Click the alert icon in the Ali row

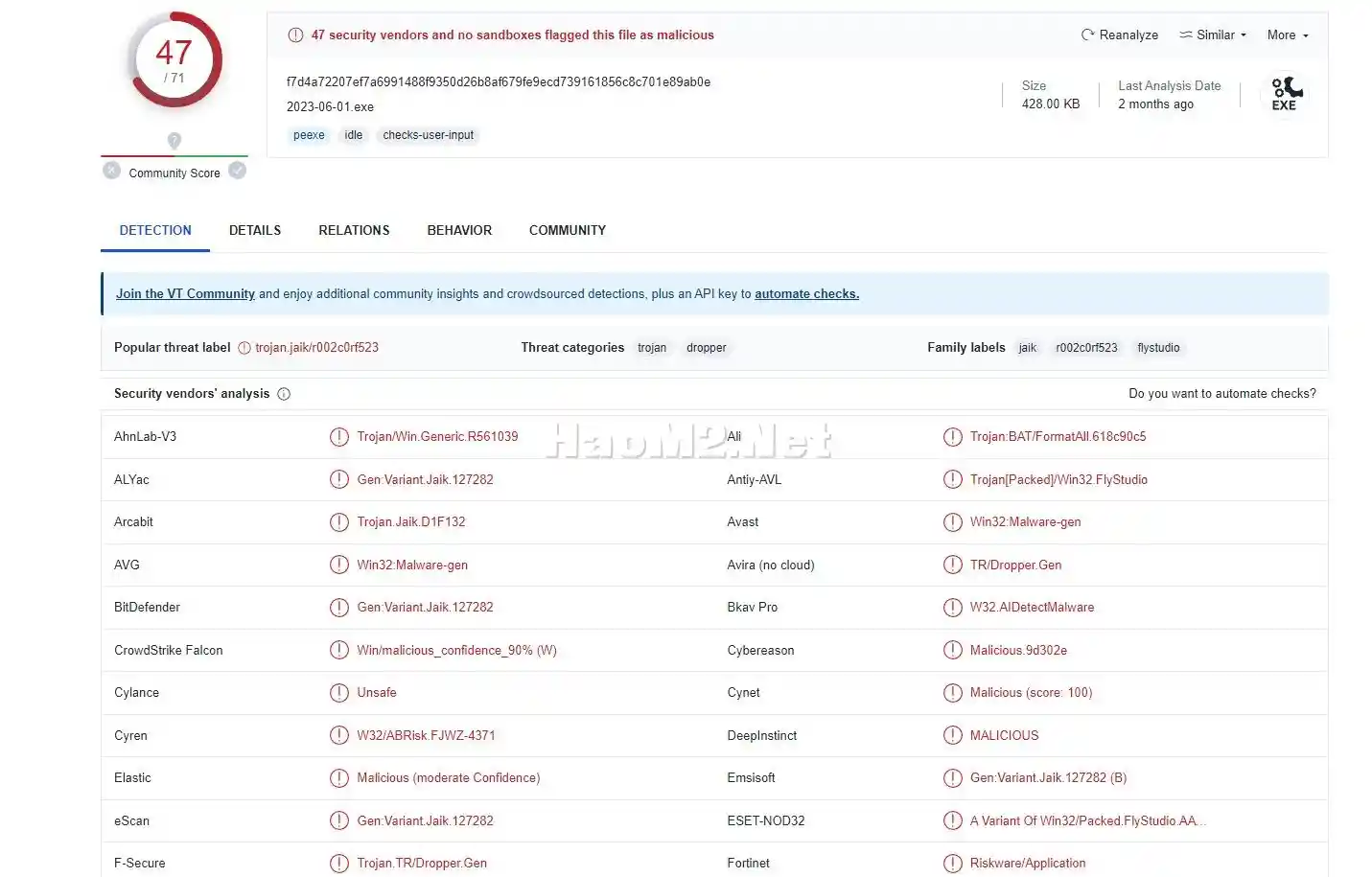[x=952, y=437]
